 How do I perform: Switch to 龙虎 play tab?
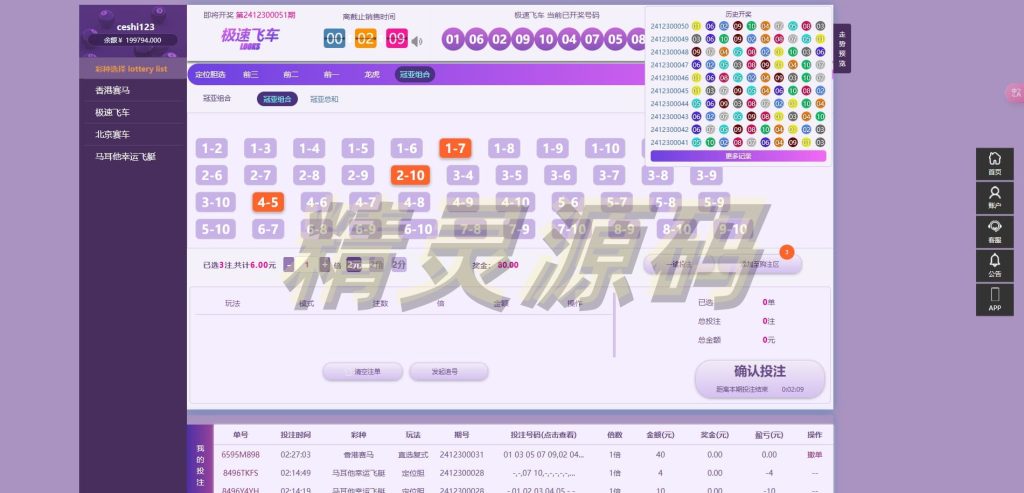click(372, 74)
